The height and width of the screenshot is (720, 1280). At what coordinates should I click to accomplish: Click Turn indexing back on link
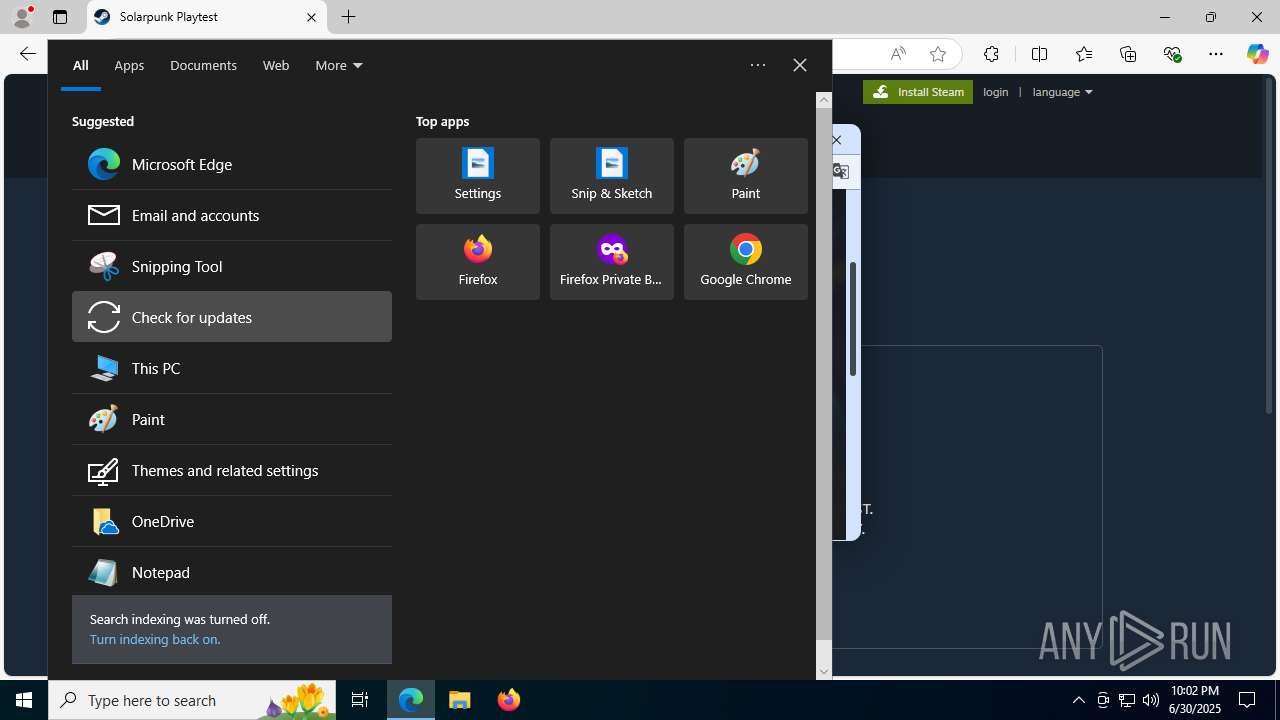tap(155, 639)
